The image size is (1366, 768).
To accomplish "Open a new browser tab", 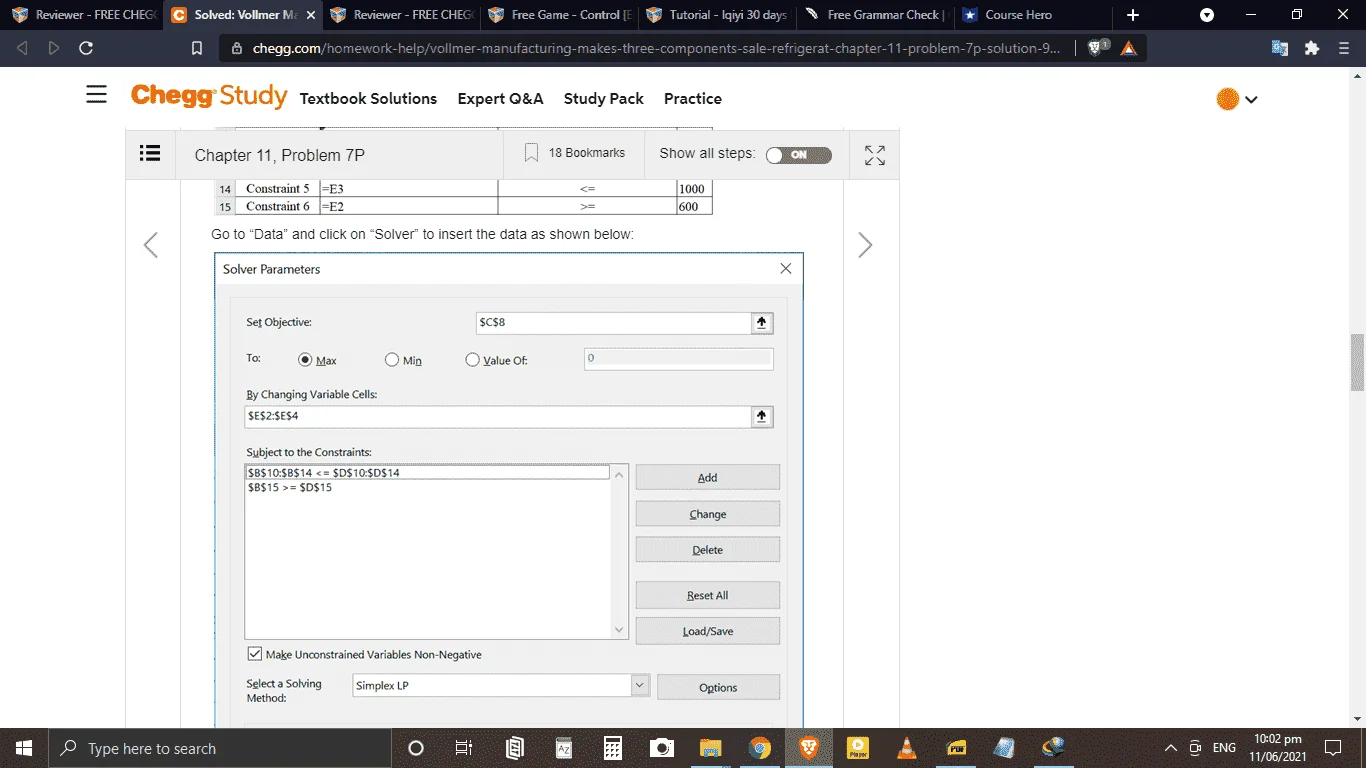I will (x=1132, y=15).
